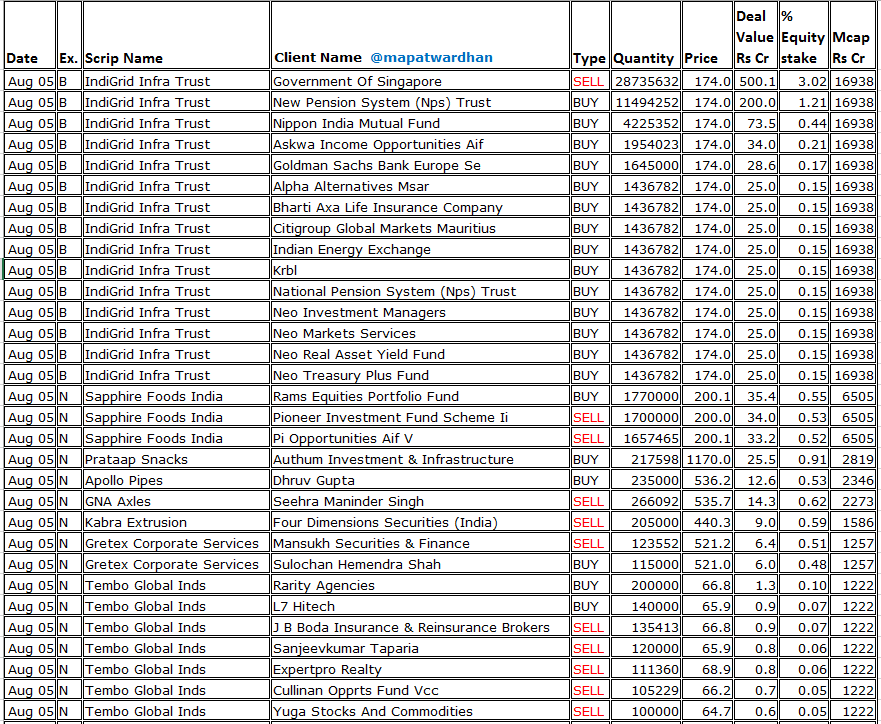Click Pioneer Investment Fund Scheme Ii cell
881x724 pixels.
420,417
